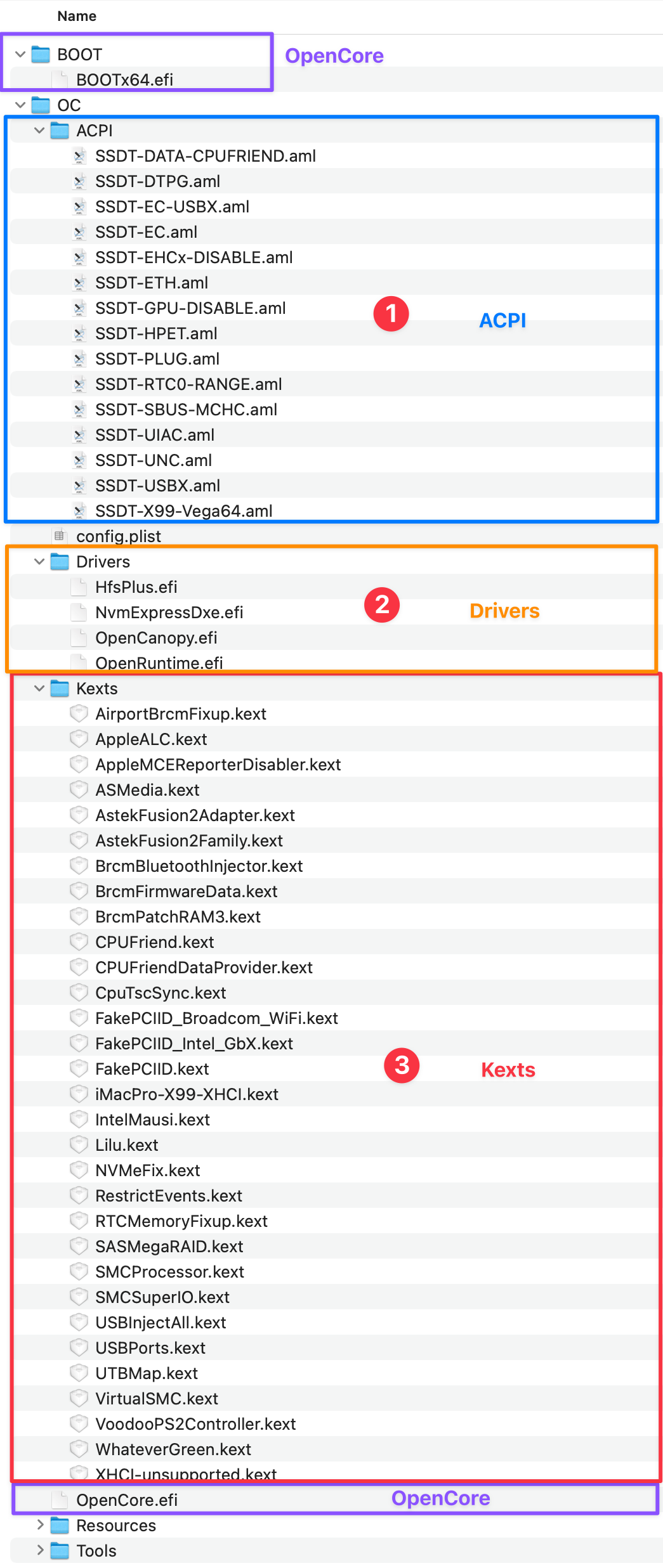The image size is (663, 1568).
Task: Select the file SSDT-SBUS-MCHC.aml
Action: (186, 410)
